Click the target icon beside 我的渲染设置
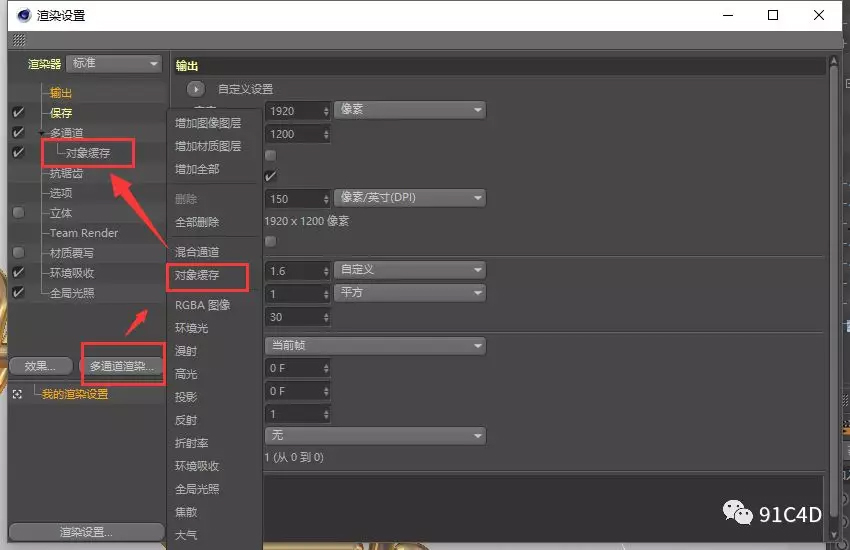Image resolution: width=850 pixels, height=550 pixels. 17,394
